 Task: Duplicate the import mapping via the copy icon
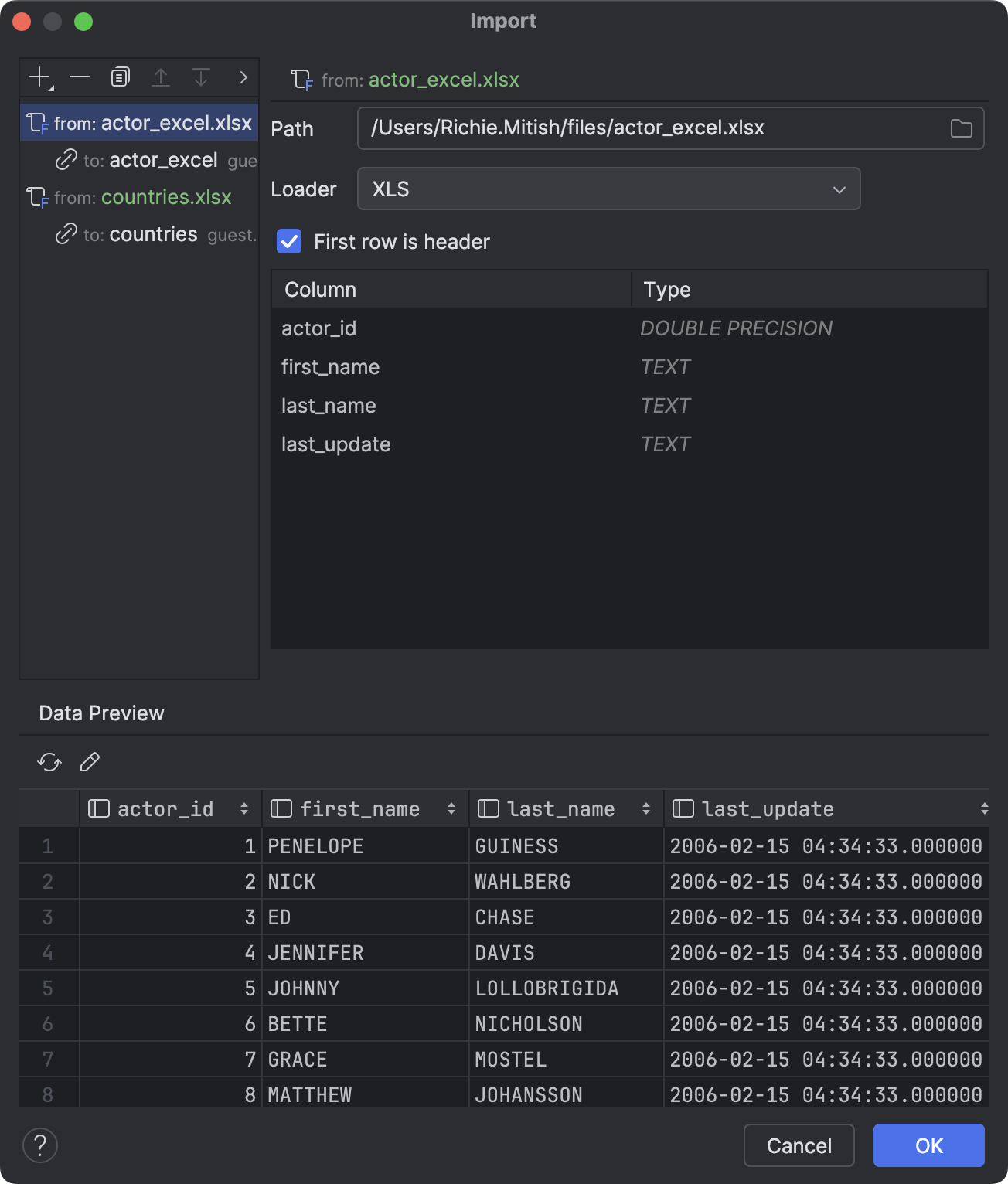[x=120, y=77]
